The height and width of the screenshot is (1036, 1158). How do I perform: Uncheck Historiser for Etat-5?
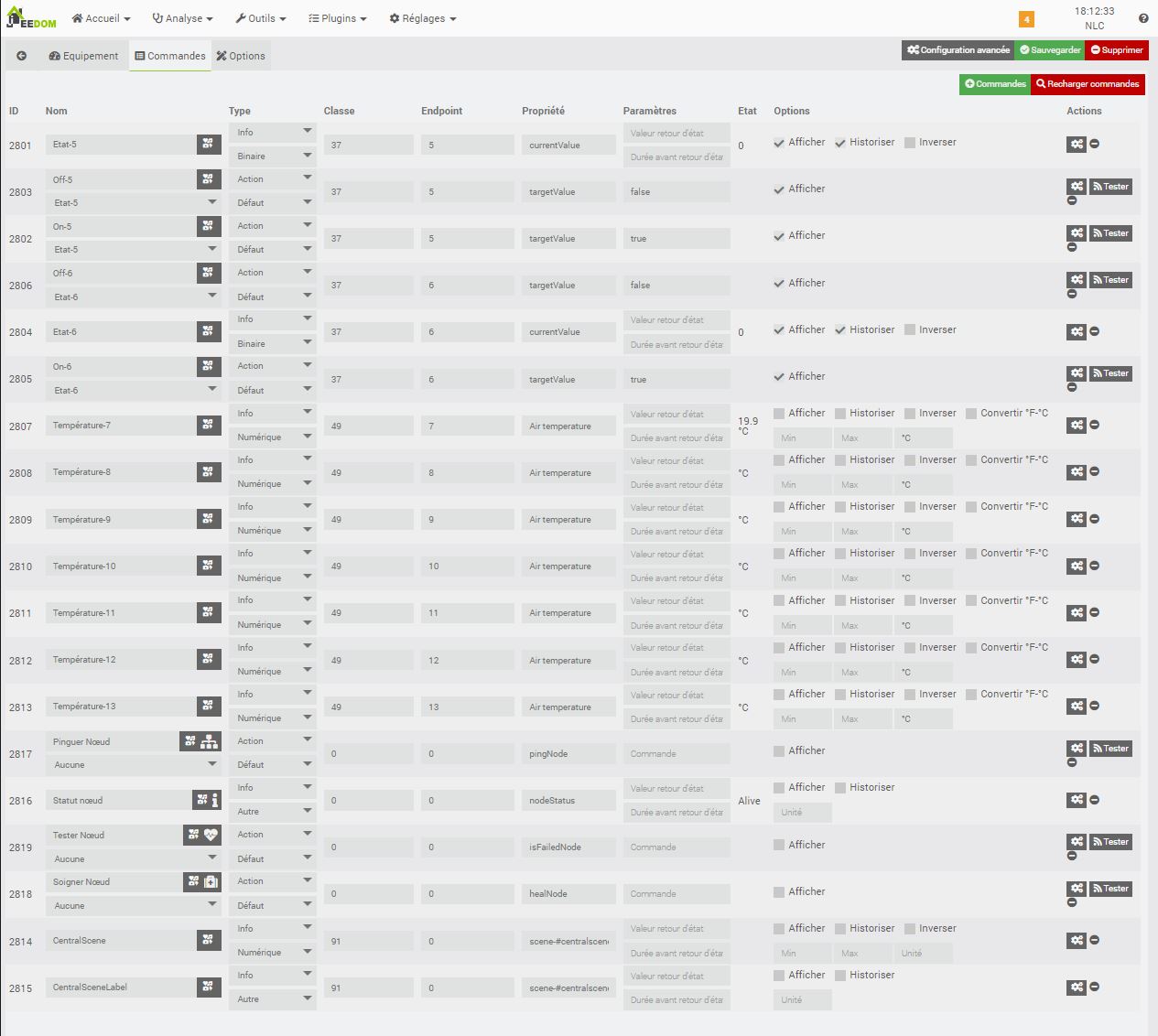[840, 143]
